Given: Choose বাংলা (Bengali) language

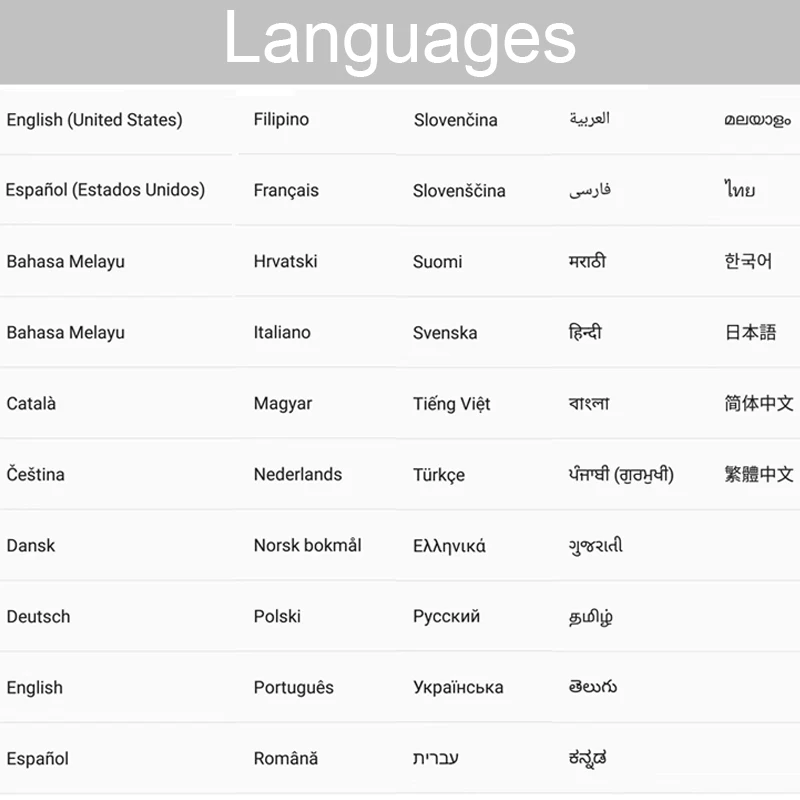Looking at the screenshot, I should click(x=589, y=404).
